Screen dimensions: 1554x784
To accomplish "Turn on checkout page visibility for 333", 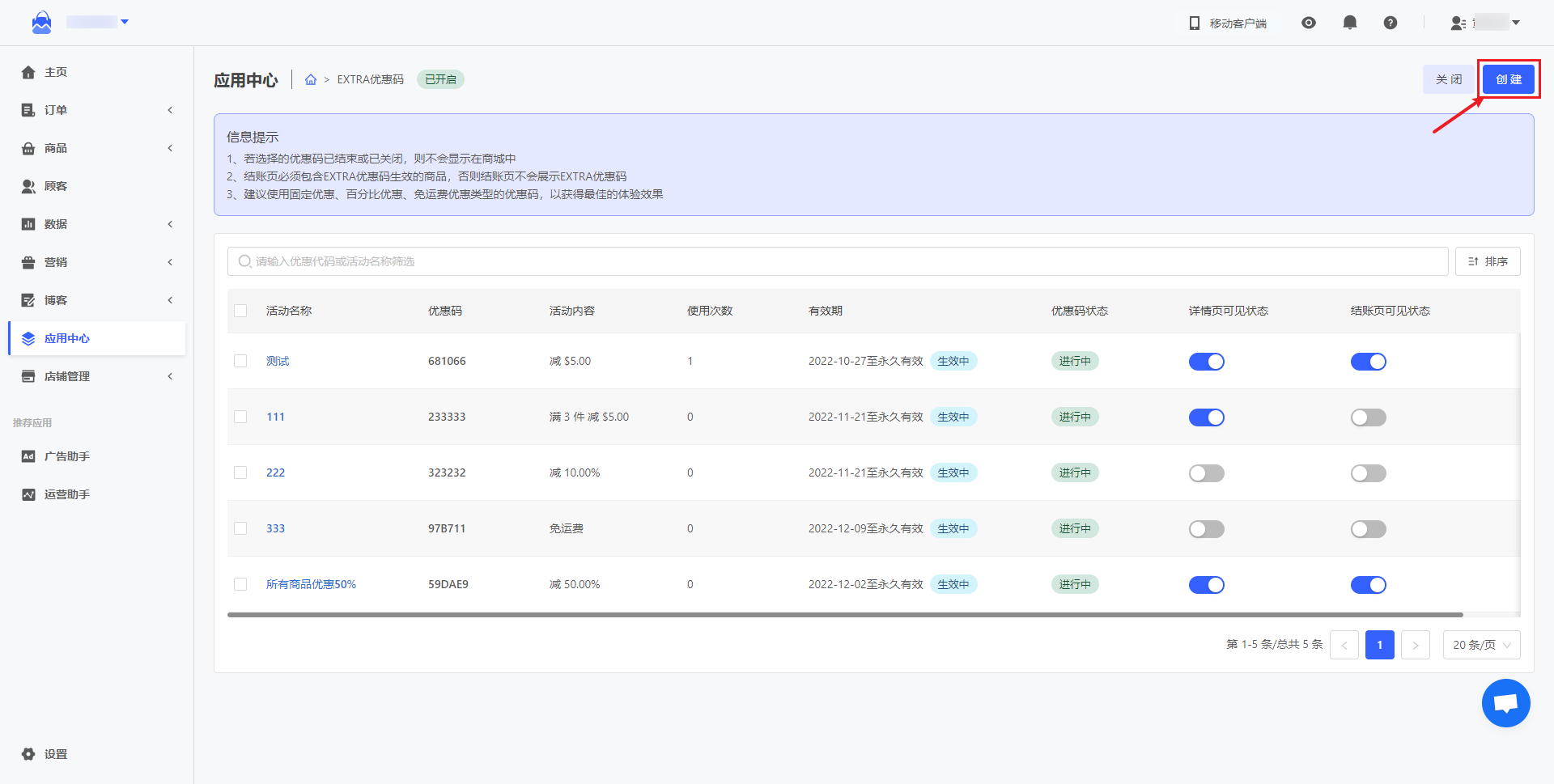I will click(1369, 529).
